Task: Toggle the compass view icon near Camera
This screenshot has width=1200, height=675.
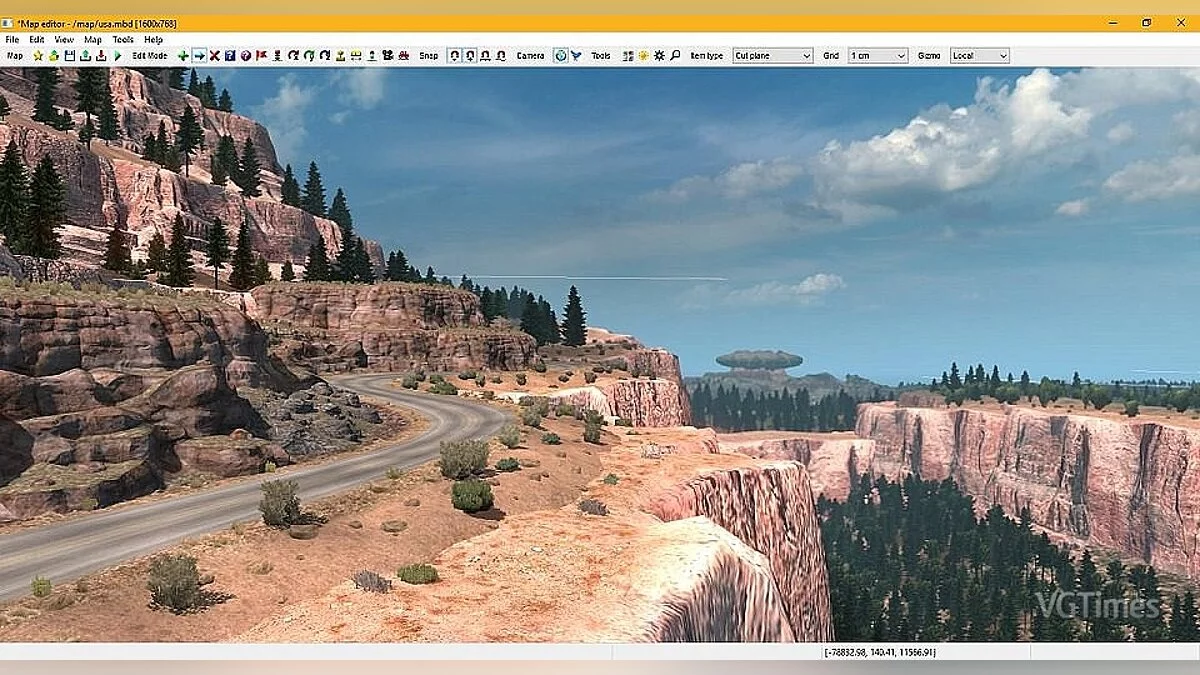Action: (x=559, y=55)
